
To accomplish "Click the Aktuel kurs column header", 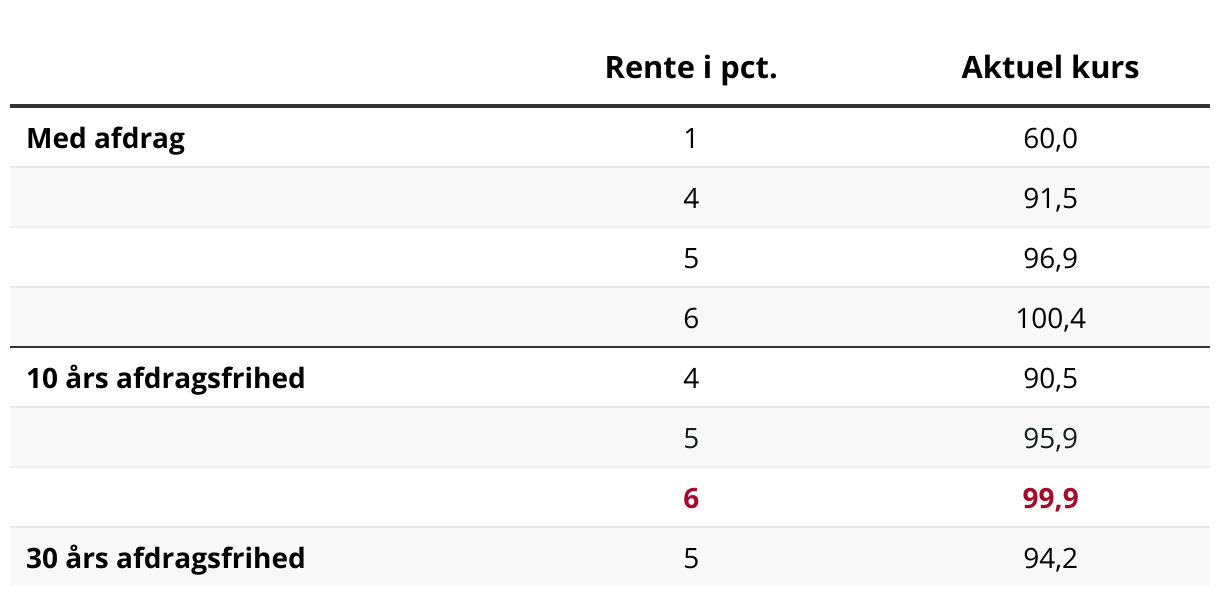I will (1050, 68).
